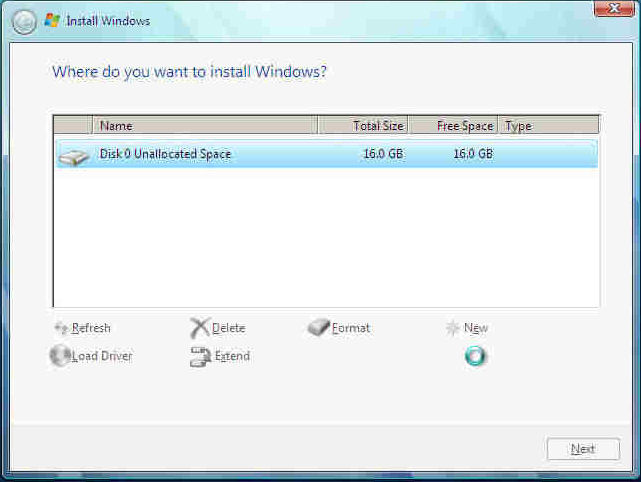This screenshot has width=641, height=482.
Task: Open the Load Driver text link
Action: (102, 356)
